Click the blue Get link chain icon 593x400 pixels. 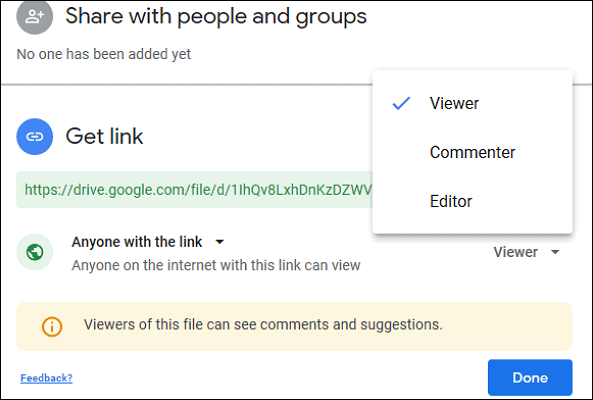pos(34,136)
